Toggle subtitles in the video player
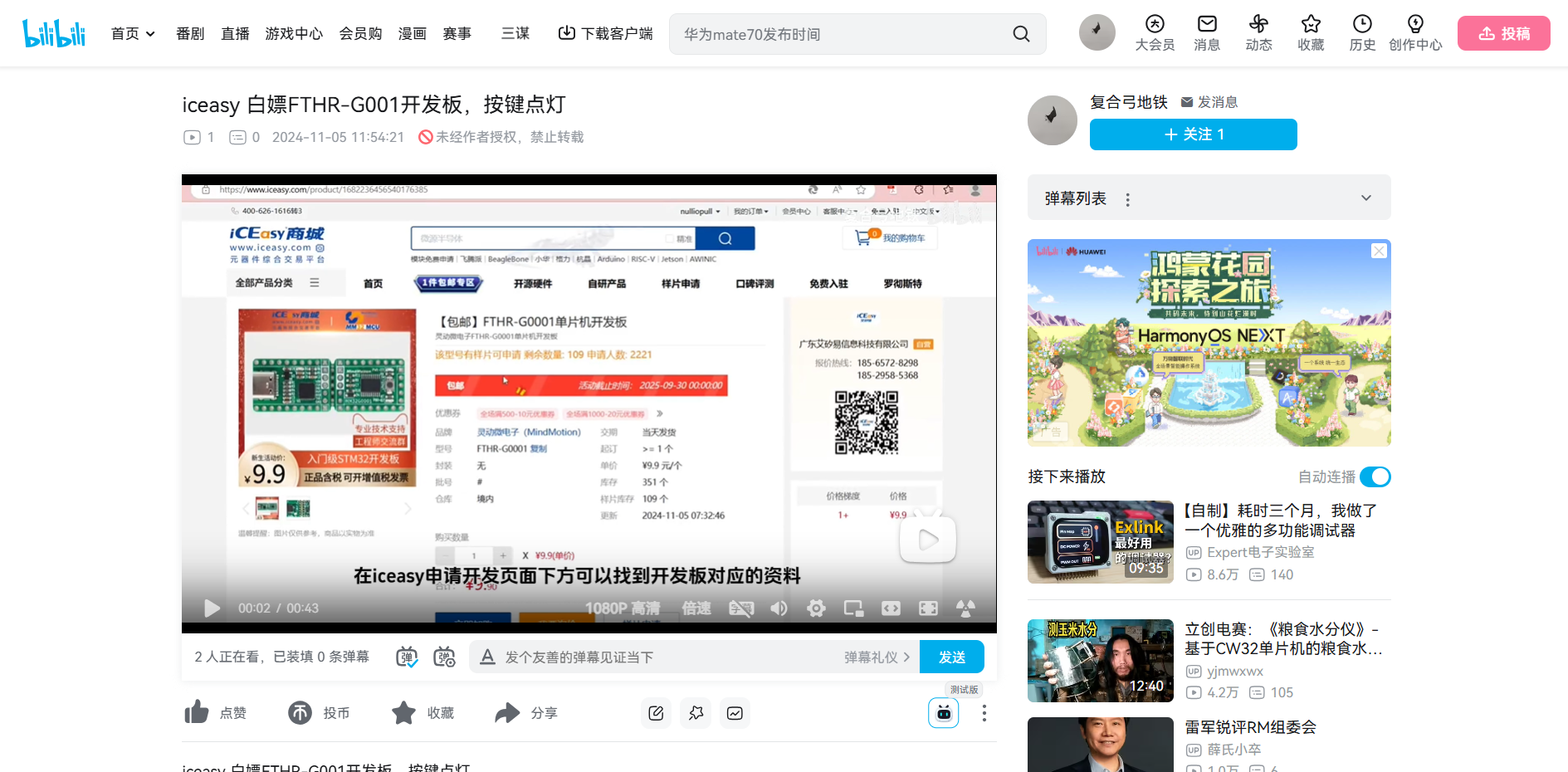The height and width of the screenshot is (772, 1568). [740, 608]
